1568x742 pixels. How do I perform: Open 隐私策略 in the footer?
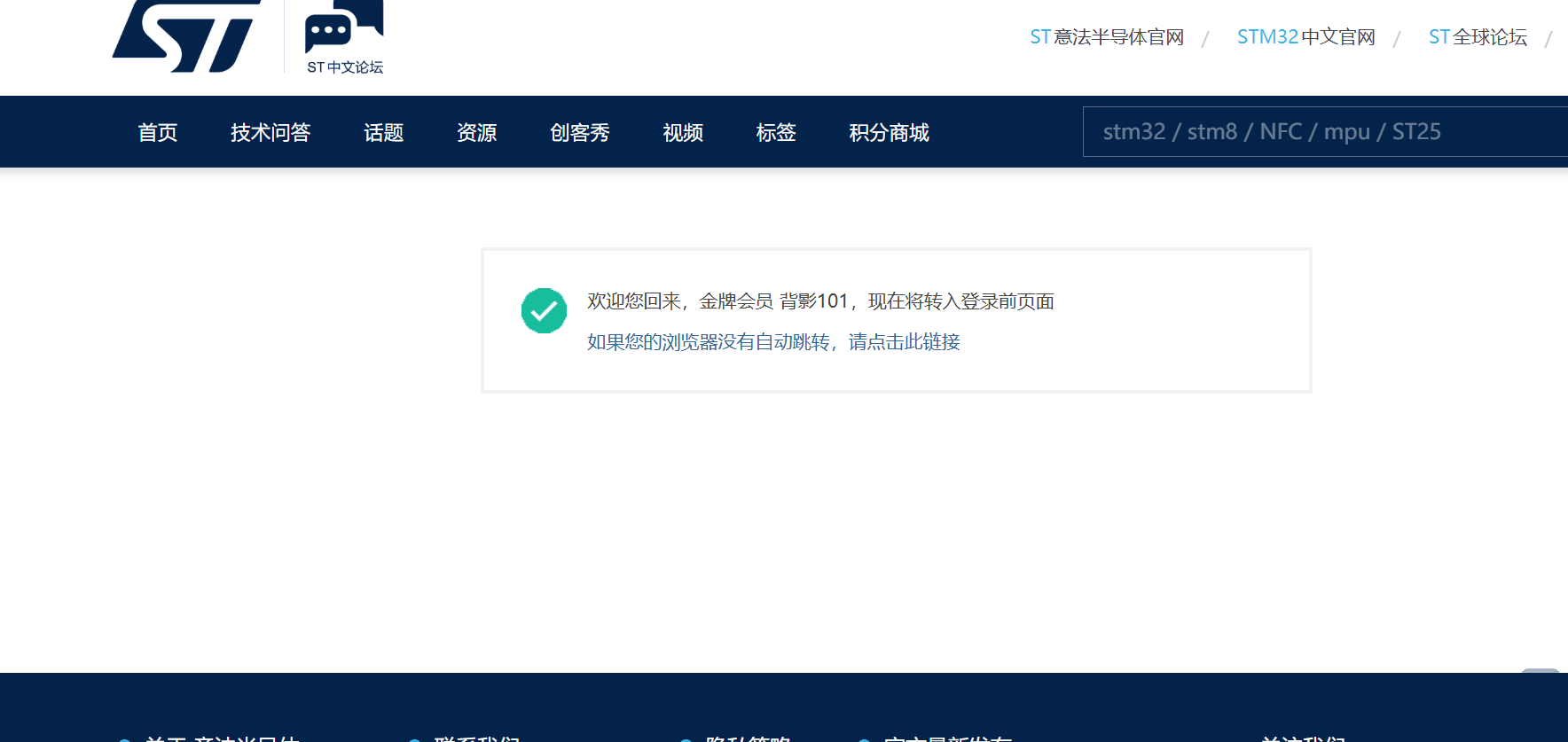coord(748,738)
